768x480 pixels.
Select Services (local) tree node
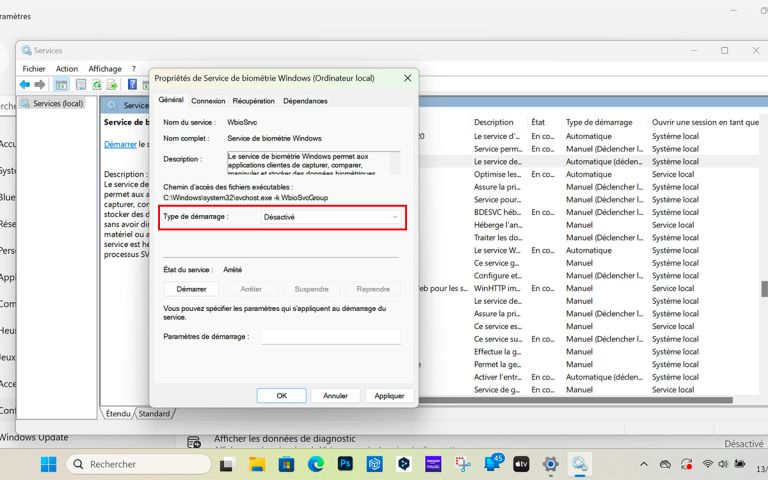click(57, 104)
